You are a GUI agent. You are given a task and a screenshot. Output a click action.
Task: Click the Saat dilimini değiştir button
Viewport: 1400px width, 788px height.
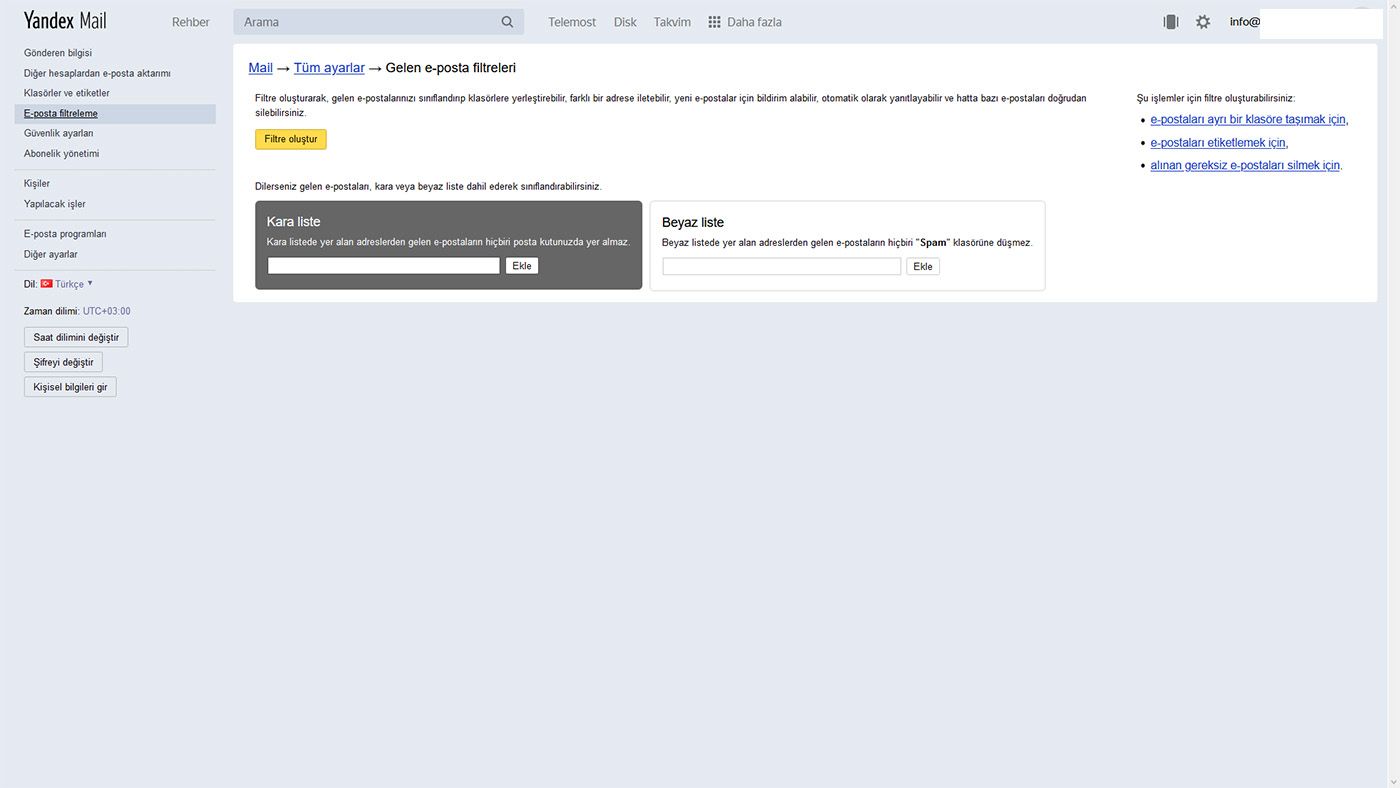tap(76, 337)
